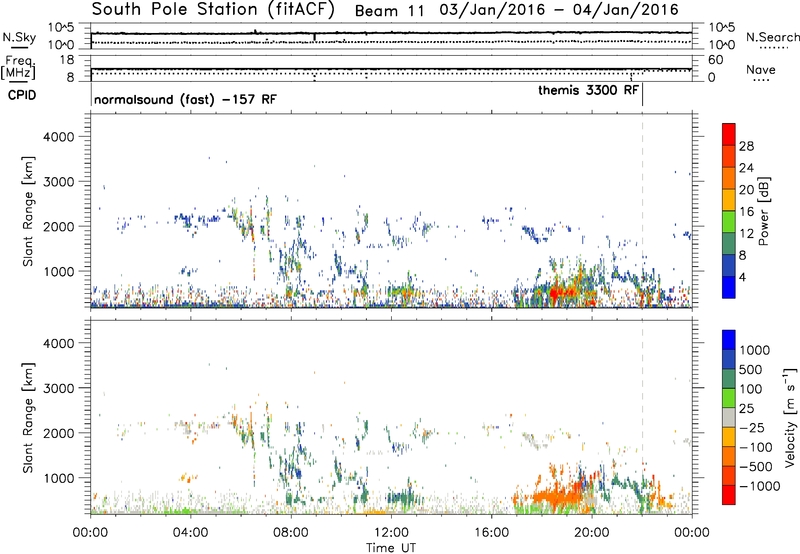Select the "Freq. [MHz]" axis label
The height and width of the screenshot is (554, 800).
tap(20, 68)
